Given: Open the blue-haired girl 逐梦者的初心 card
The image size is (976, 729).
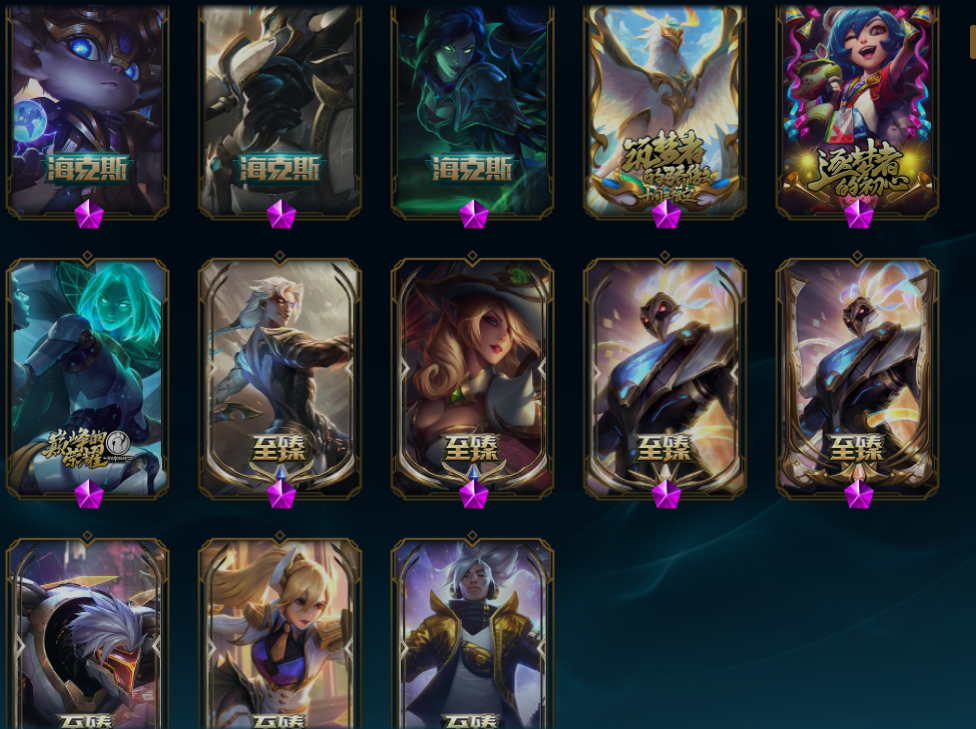Looking at the screenshot, I should 857,111.
